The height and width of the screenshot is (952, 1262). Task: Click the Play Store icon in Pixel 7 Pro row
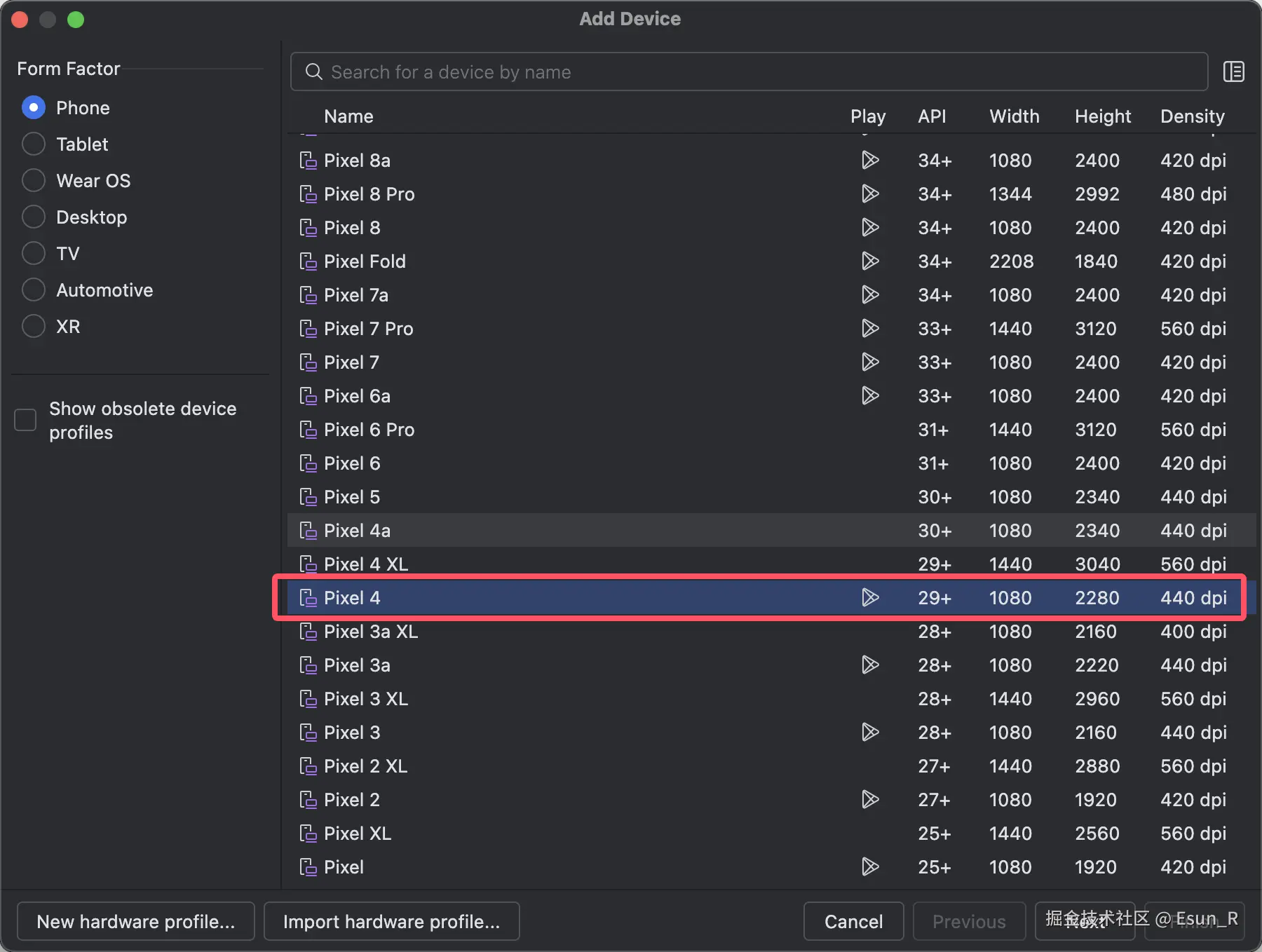tap(870, 329)
